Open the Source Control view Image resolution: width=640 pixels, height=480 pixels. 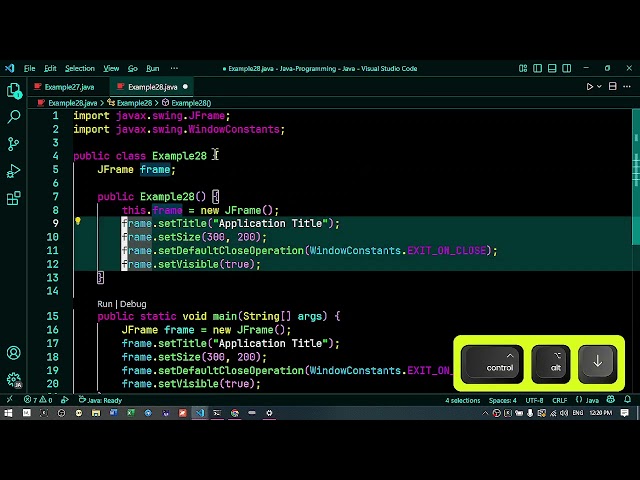click(13, 144)
